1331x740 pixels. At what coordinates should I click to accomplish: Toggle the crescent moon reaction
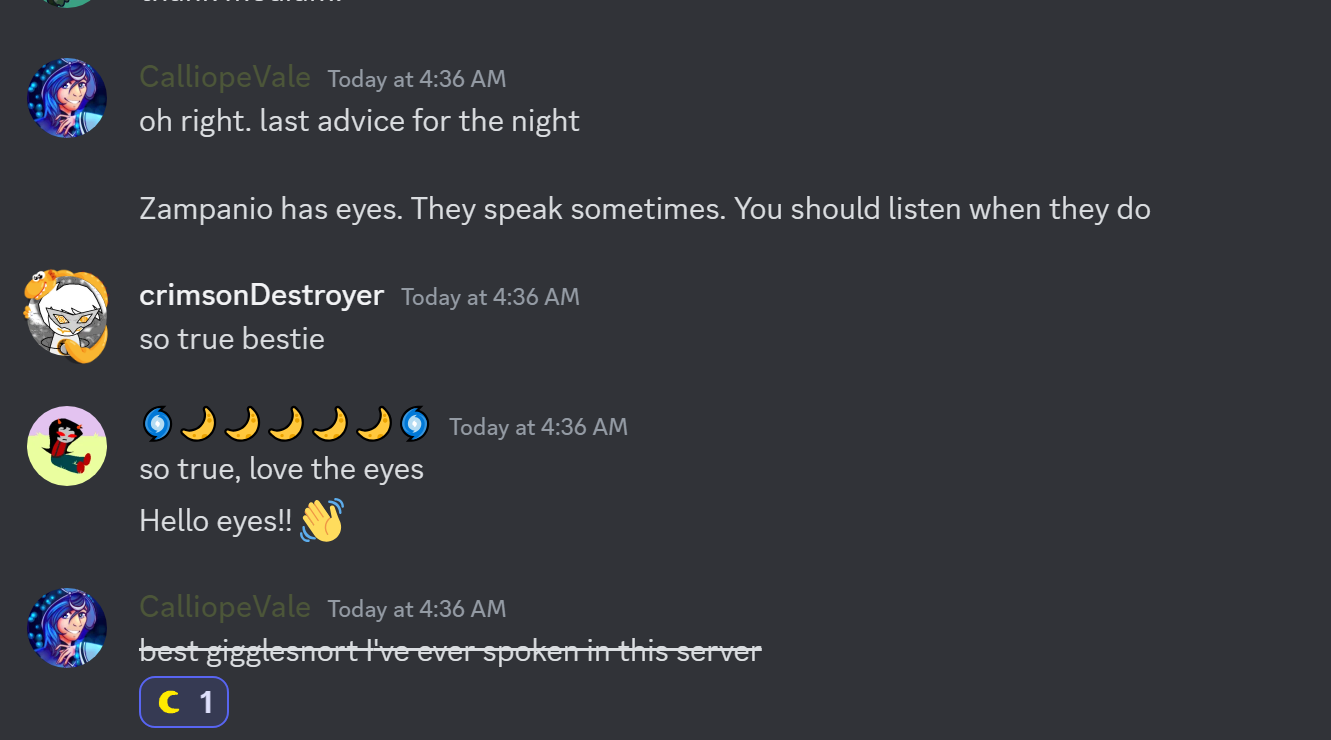[x=184, y=702]
